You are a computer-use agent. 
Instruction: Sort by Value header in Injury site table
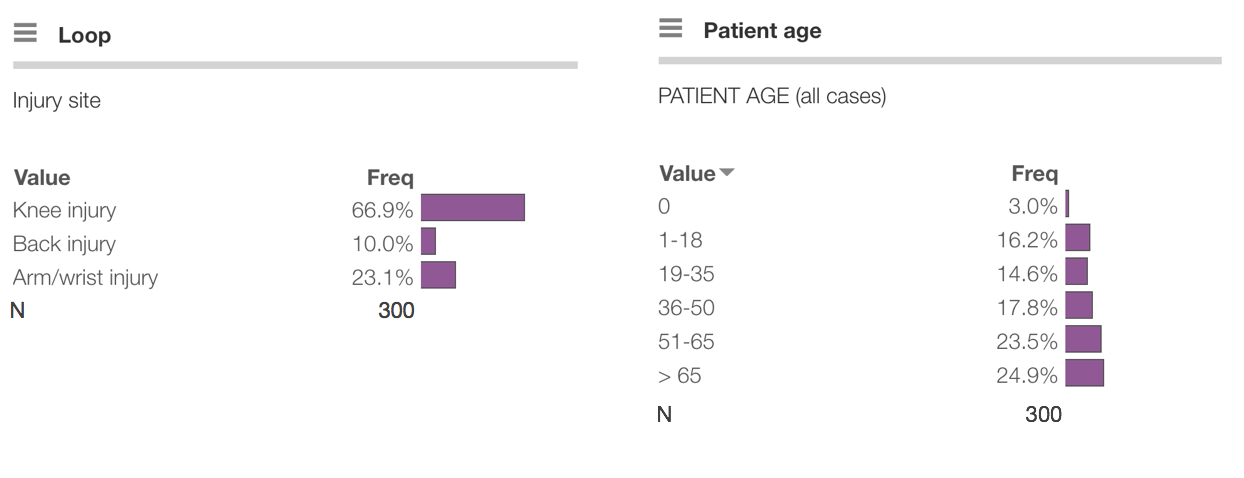tap(42, 178)
